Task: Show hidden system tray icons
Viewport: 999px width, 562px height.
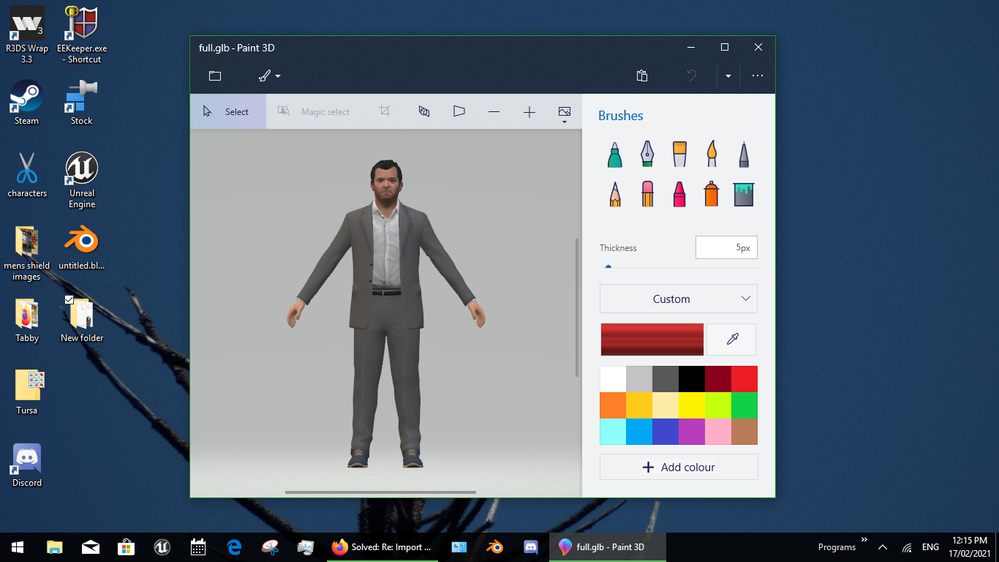Action: (882, 547)
